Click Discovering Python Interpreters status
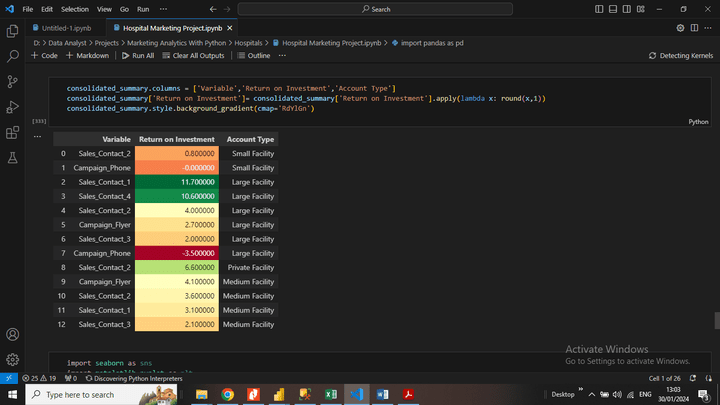 (x=134, y=378)
